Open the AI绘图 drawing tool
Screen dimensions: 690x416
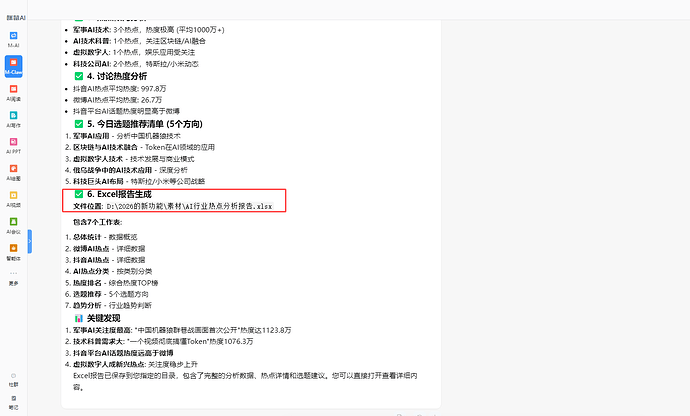pyautogui.click(x=14, y=172)
